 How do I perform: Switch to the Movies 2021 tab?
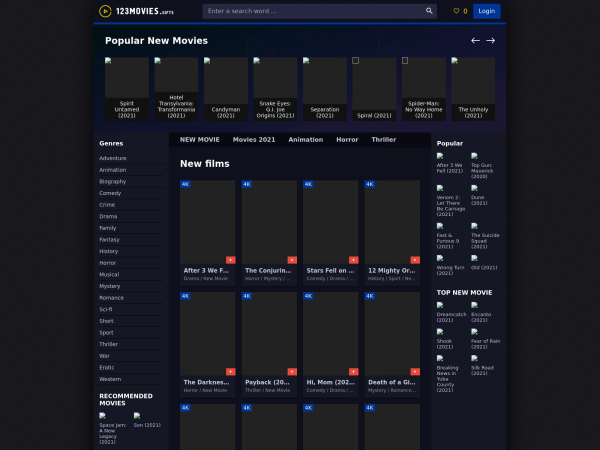click(x=254, y=140)
